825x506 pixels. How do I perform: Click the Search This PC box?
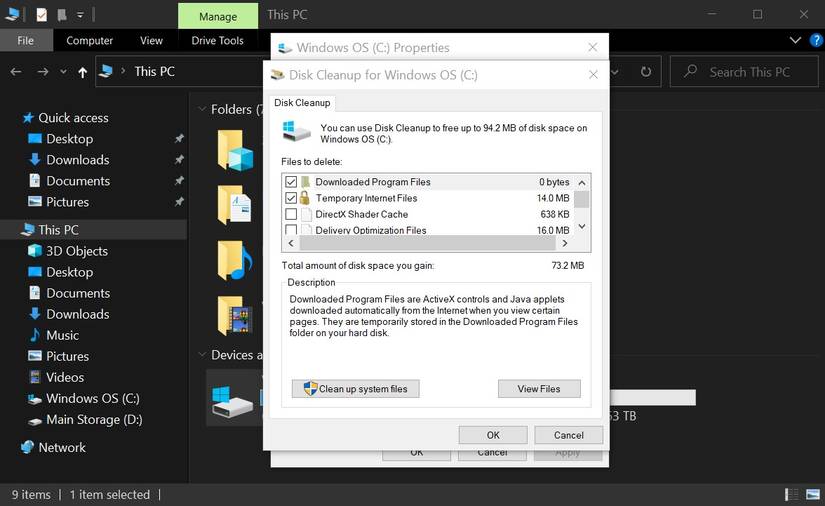click(744, 72)
